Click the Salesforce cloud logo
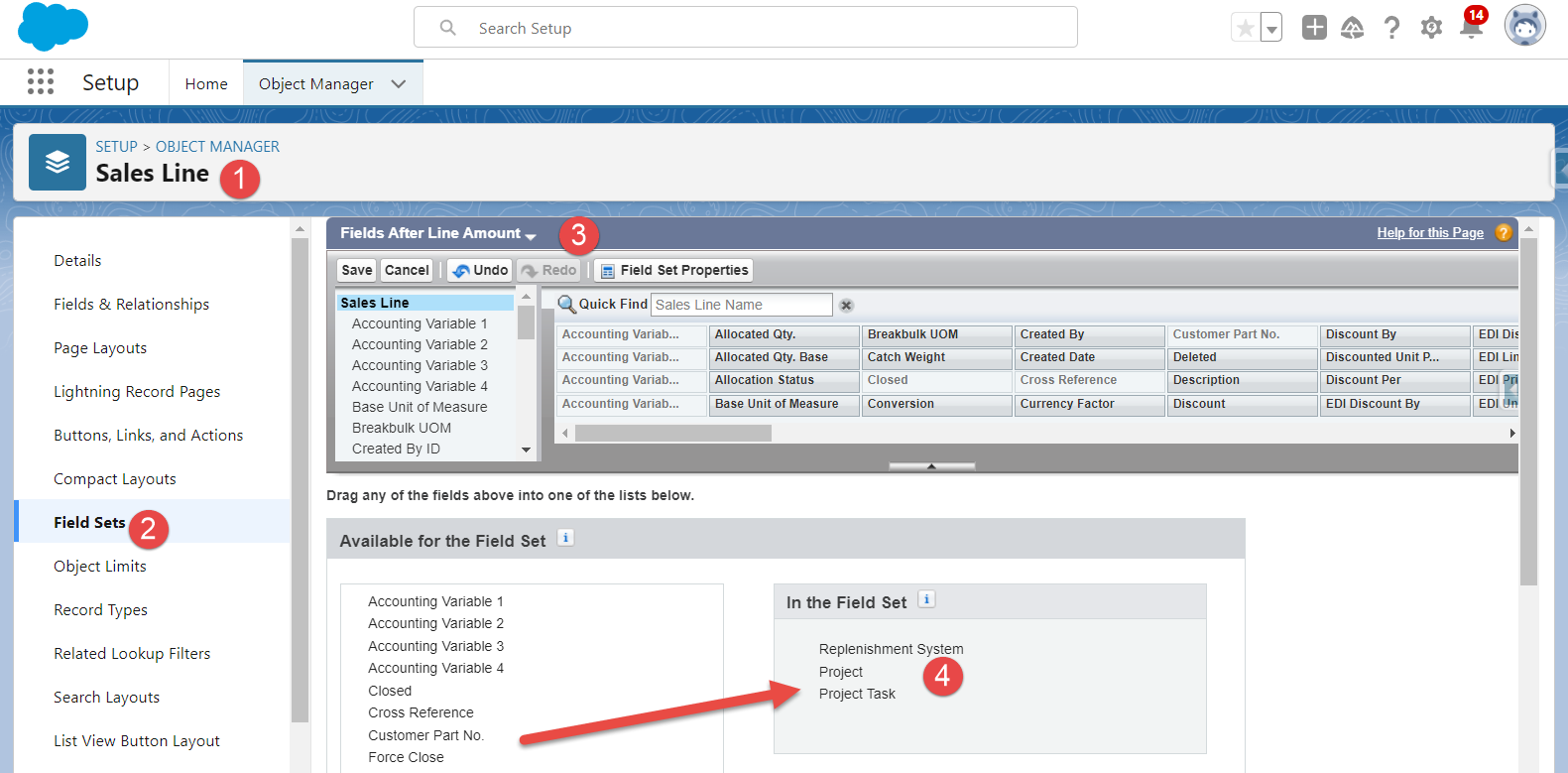 (x=54, y=26)
